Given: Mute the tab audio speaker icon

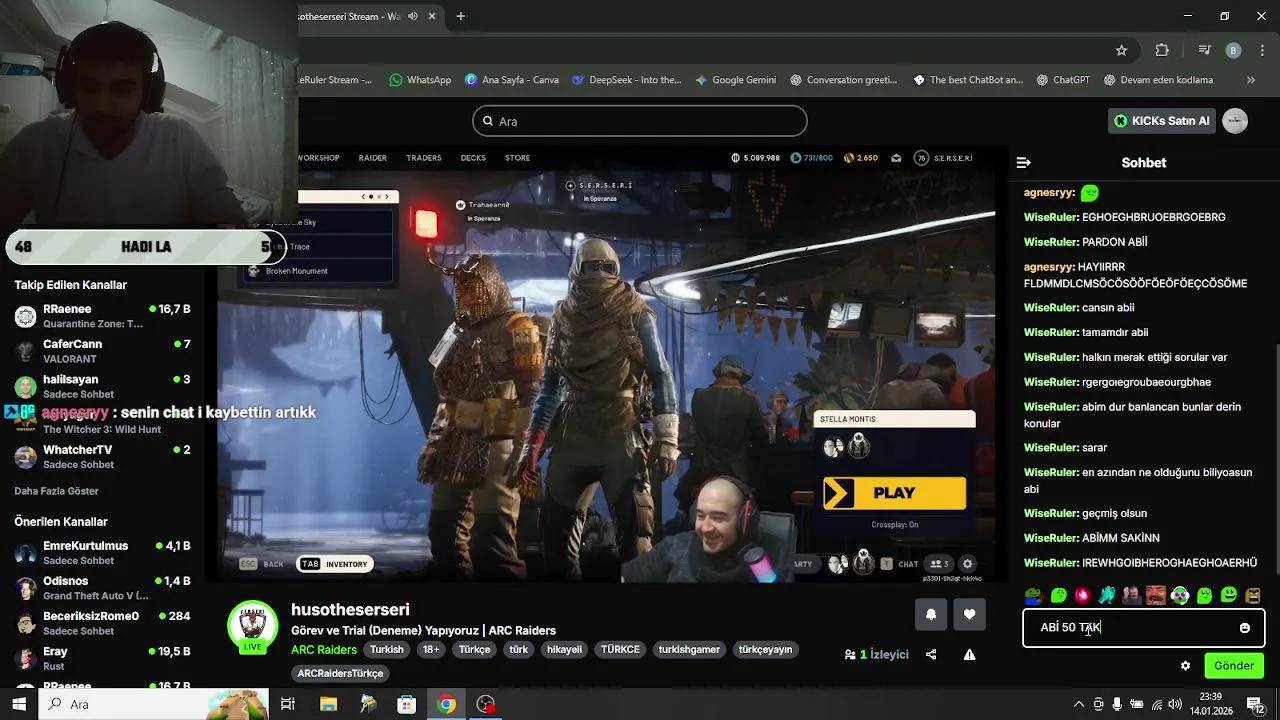Looking at the screenshot, I should [x=413, y=16].
